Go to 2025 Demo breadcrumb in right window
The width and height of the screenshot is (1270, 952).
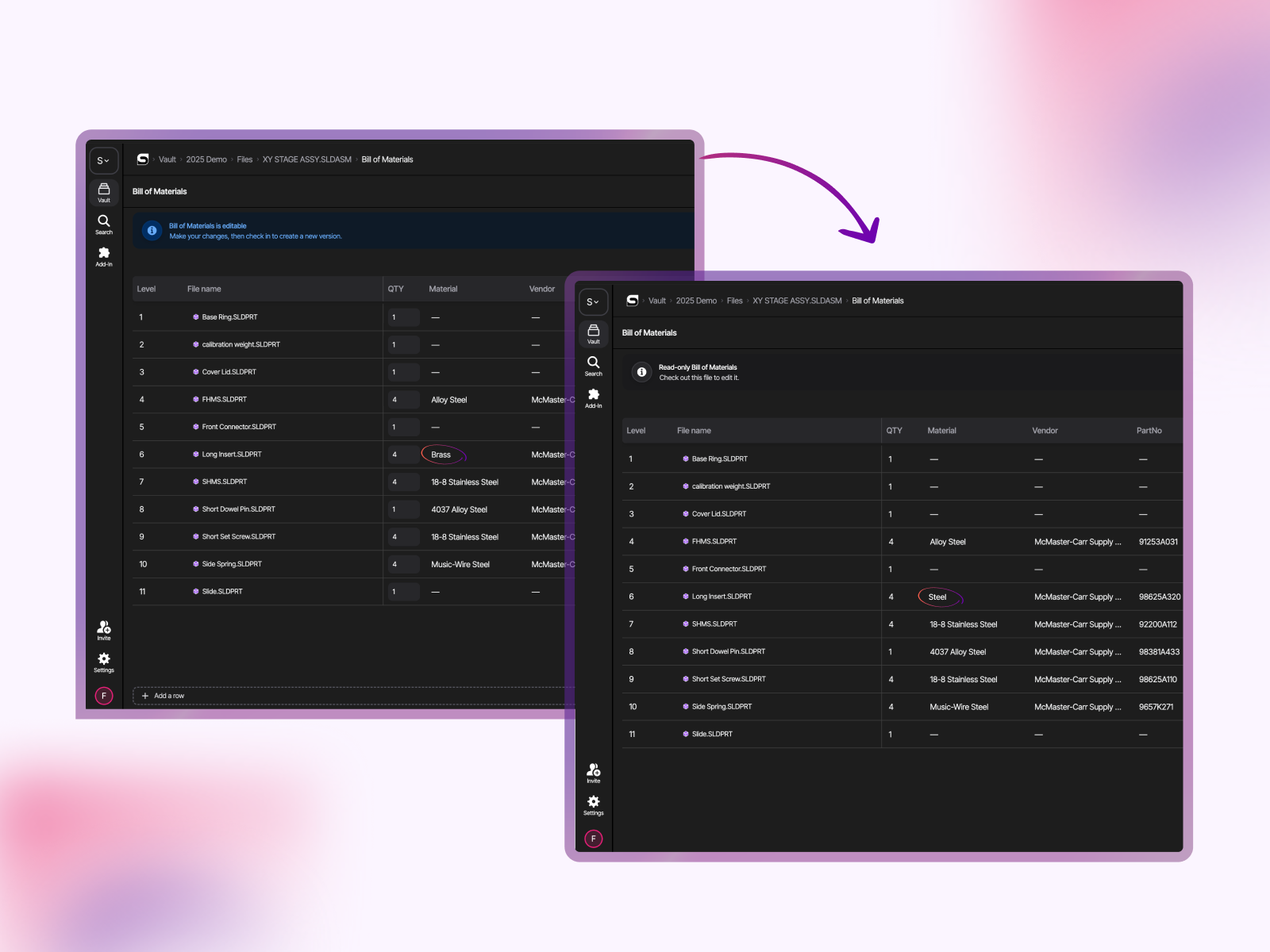click(696, 301)
